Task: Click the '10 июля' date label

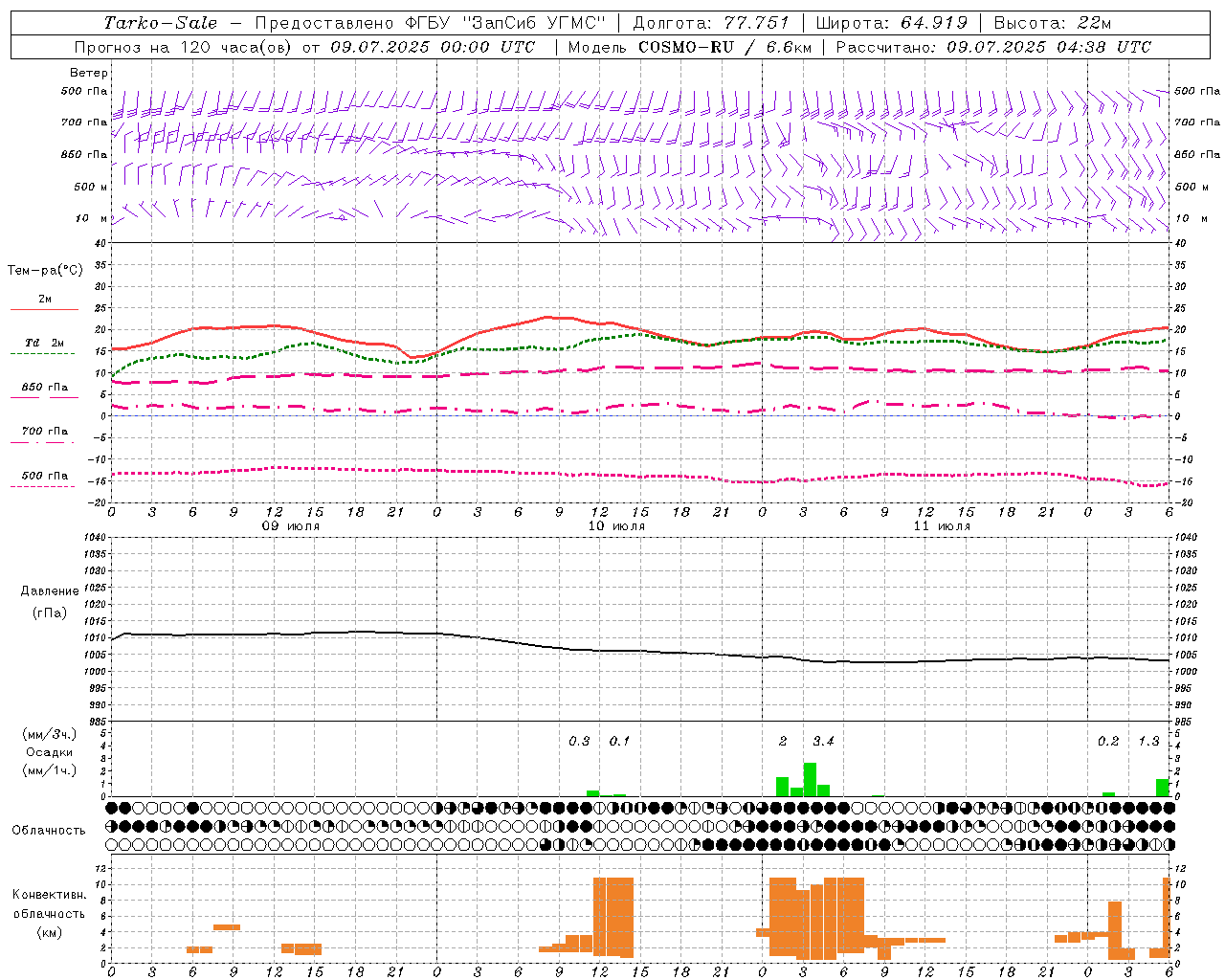Action: coord(616,526)
